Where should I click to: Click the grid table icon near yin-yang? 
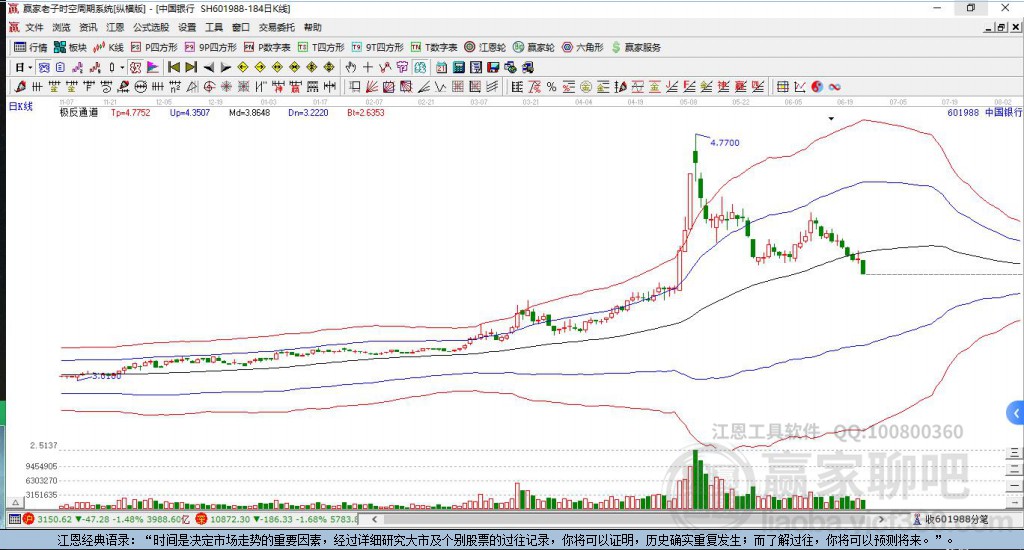click(782, 86)
